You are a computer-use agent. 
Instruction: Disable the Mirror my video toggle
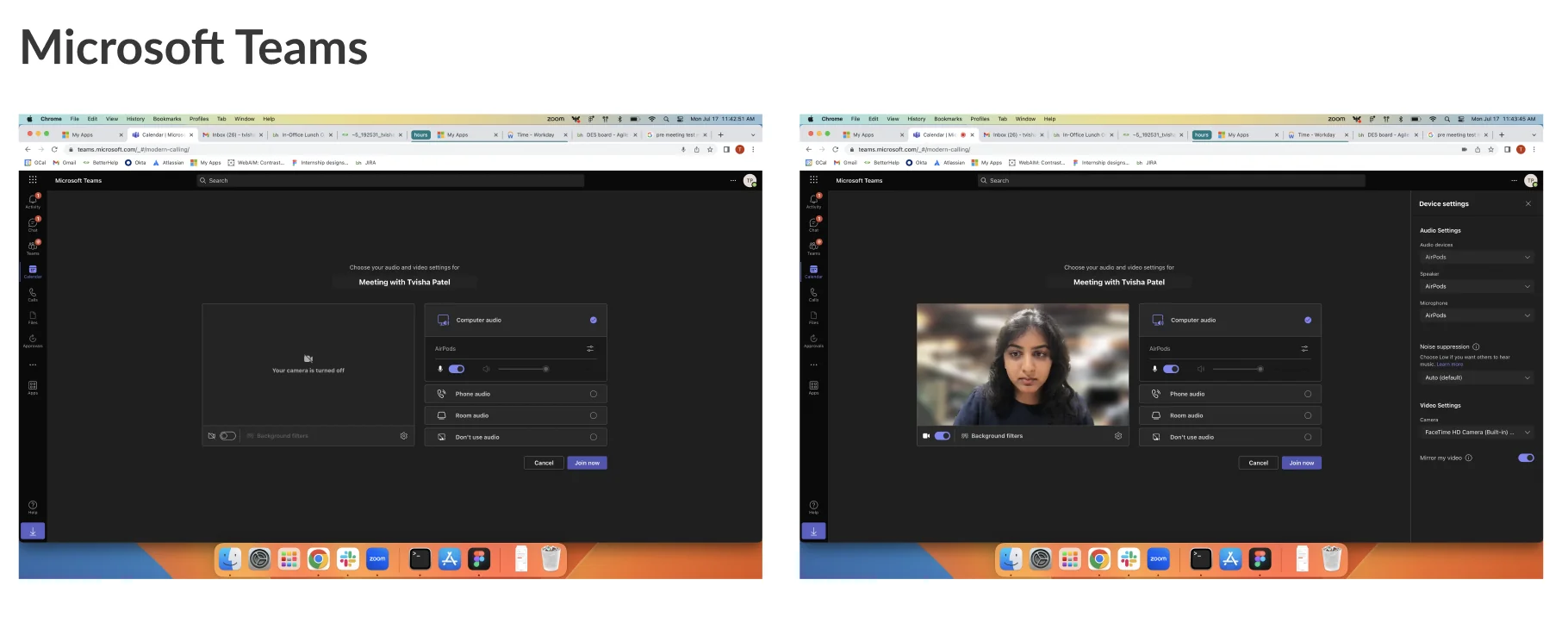1526,458
